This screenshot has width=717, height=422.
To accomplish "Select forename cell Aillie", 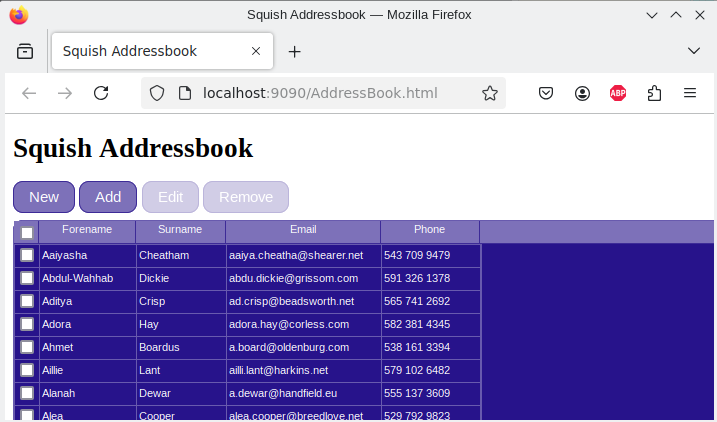I will pos(88,370).
